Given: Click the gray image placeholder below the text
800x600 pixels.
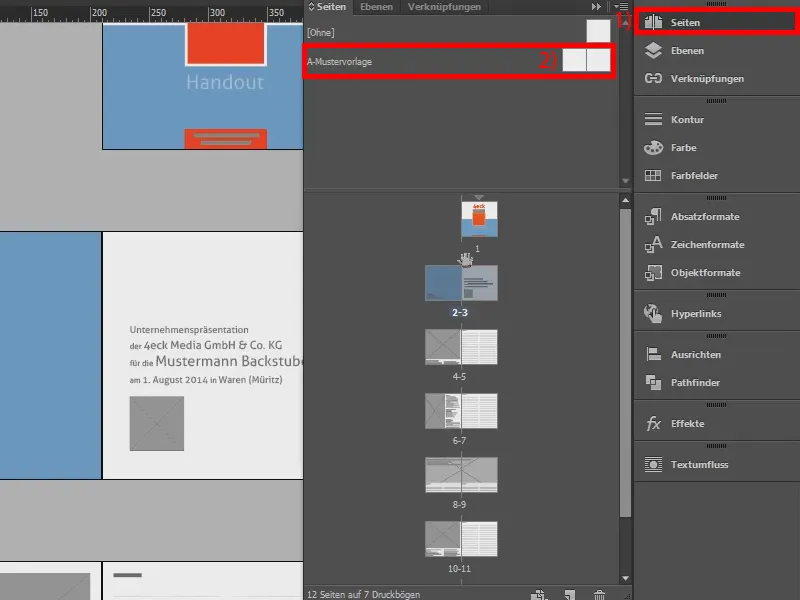Looking at the screenshot, I should pyautogui.click(x=157, y=423).
